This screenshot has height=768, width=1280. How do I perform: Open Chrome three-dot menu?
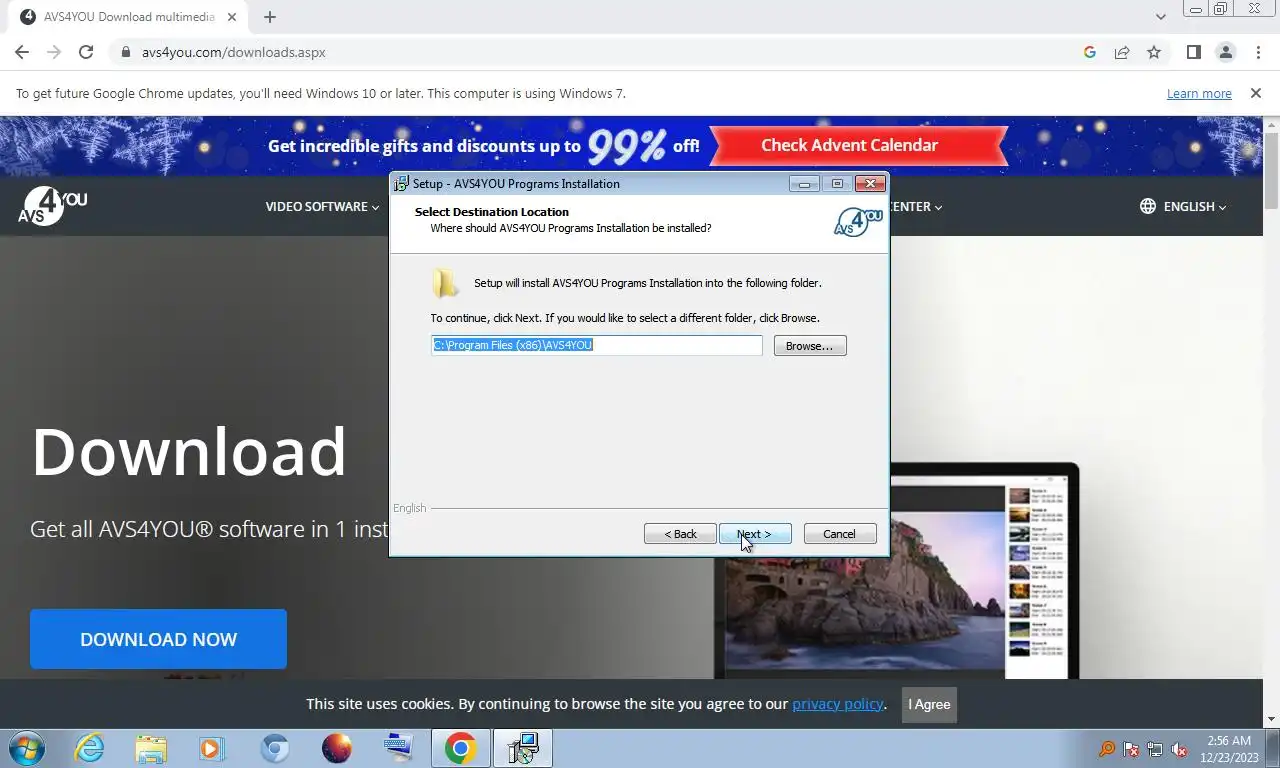1257,52
